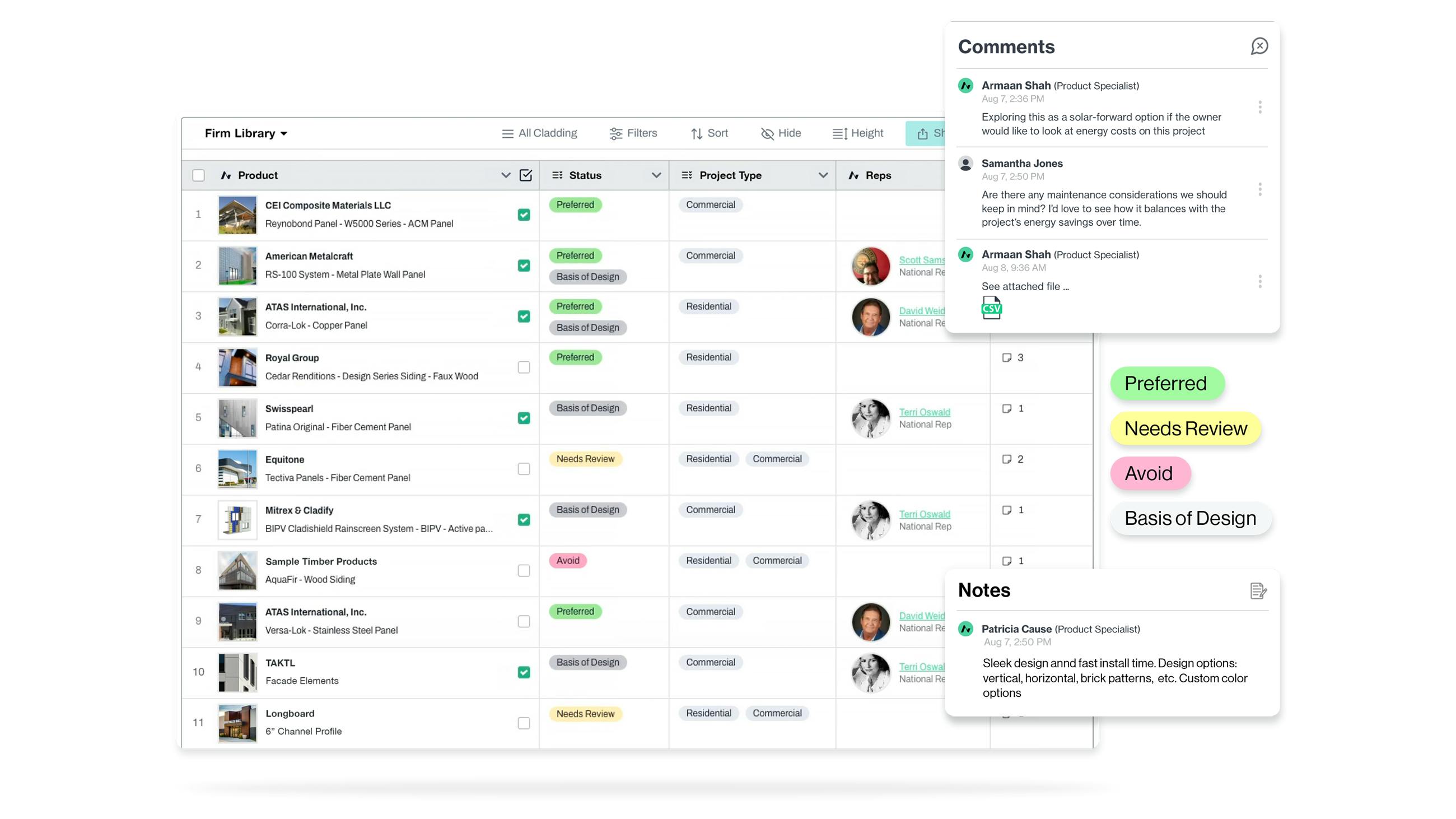Click the Sort arrows icon
Image resolution: width=1456 pixels, height=819 pixels.
tap(696, 133)
